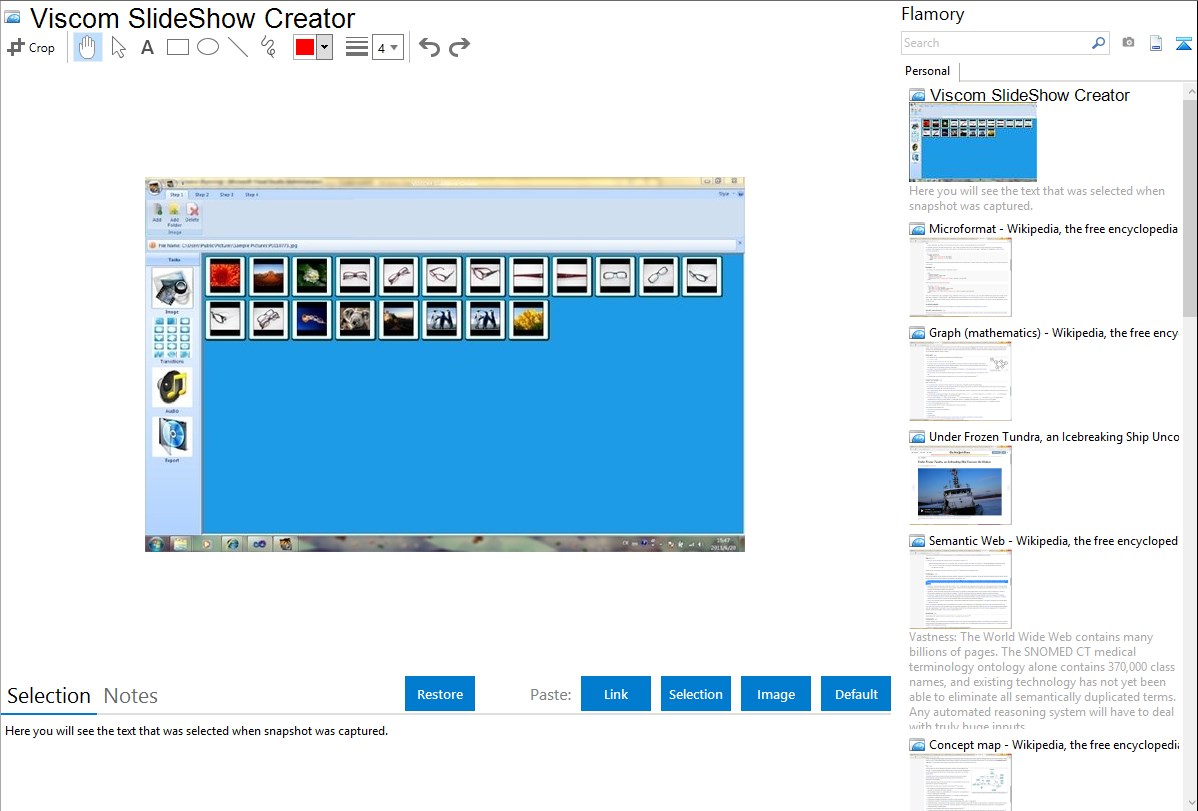Click the search magnifier icon
1198x811 pixels.
(1098, 43)
